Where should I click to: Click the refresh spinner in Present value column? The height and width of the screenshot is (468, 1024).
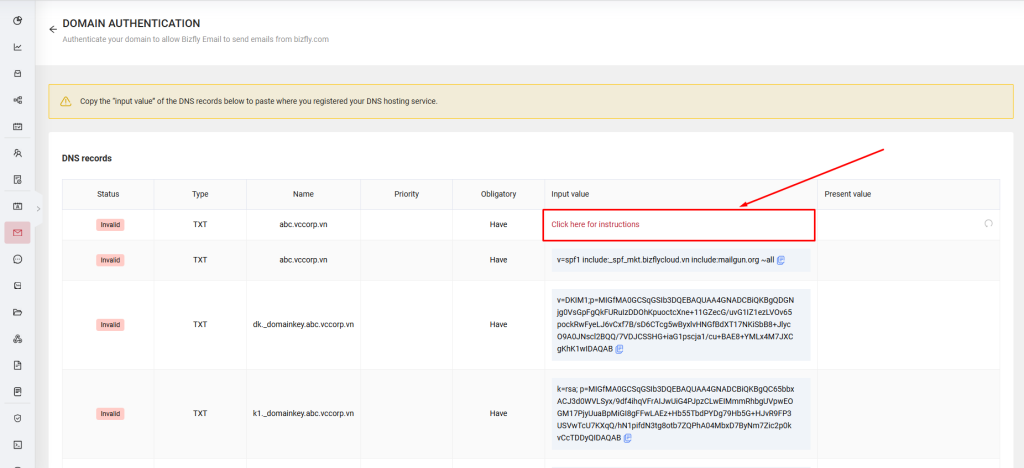click(x=988, y=224)
